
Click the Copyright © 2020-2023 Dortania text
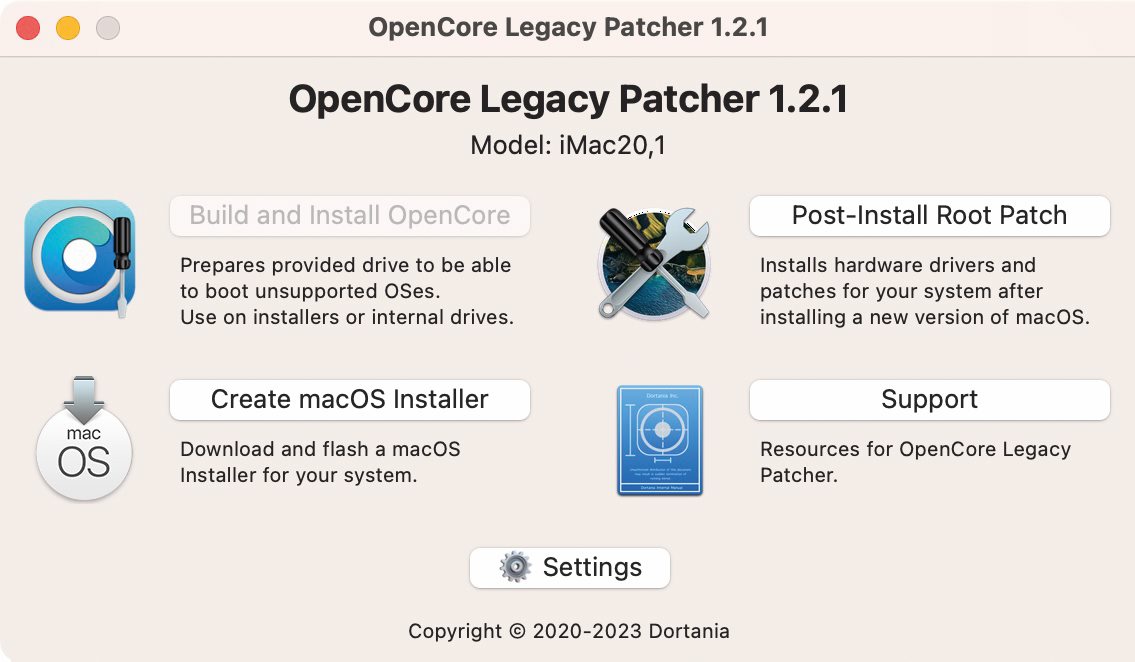point(568,631)
